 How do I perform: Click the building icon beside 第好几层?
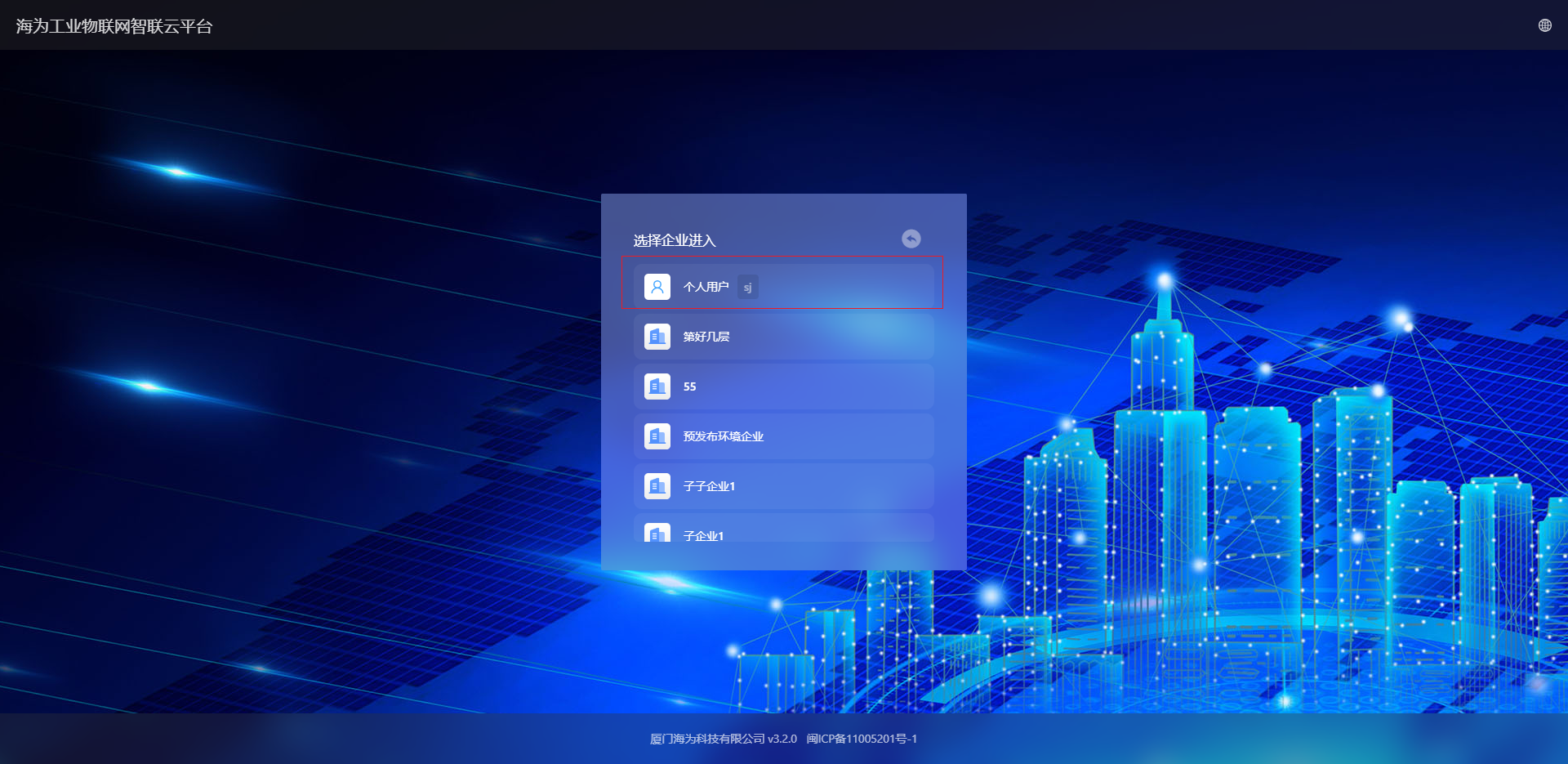point(657,337)
